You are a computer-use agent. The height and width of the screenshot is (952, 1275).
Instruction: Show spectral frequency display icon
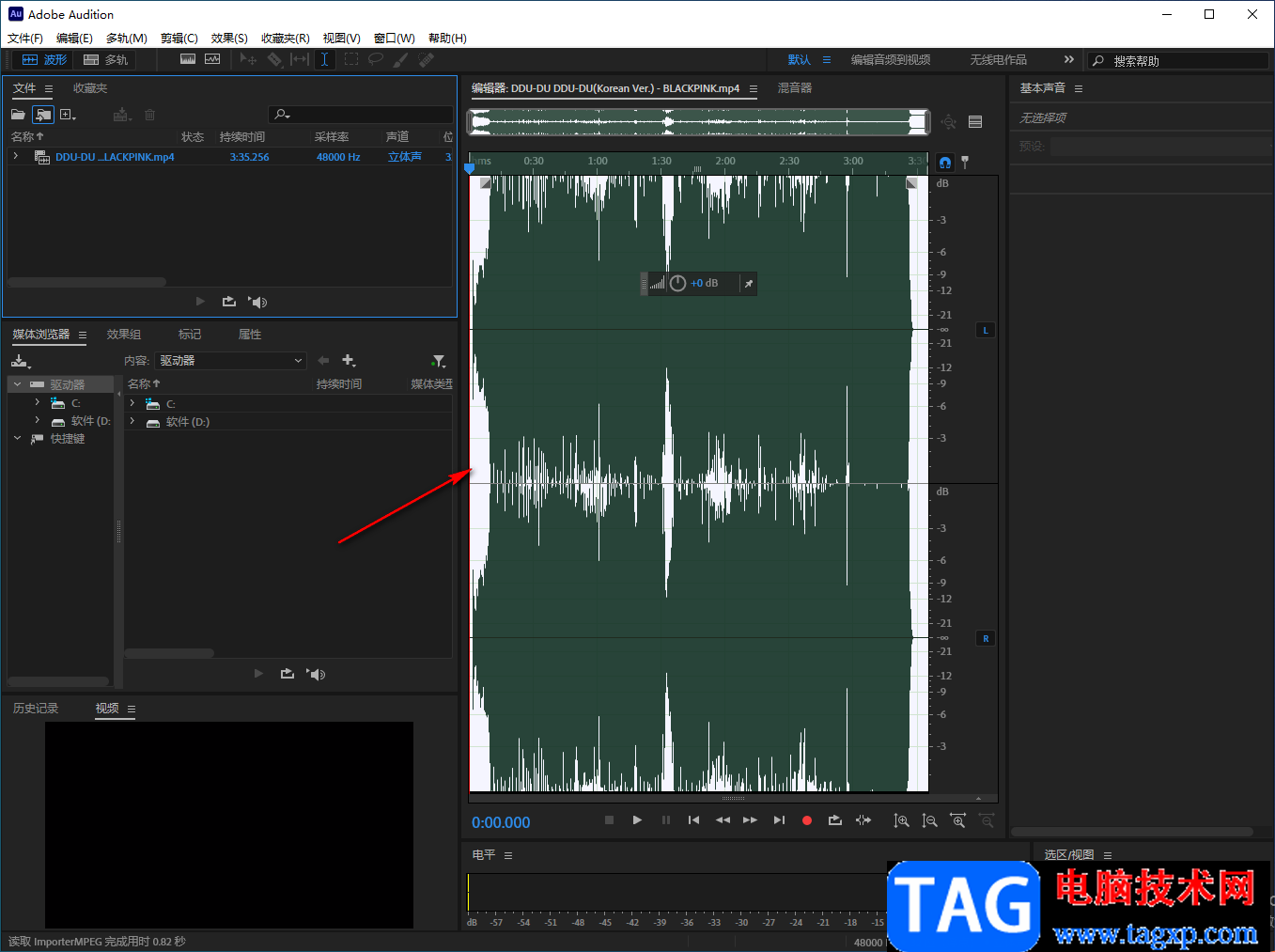tap(188, 59)
